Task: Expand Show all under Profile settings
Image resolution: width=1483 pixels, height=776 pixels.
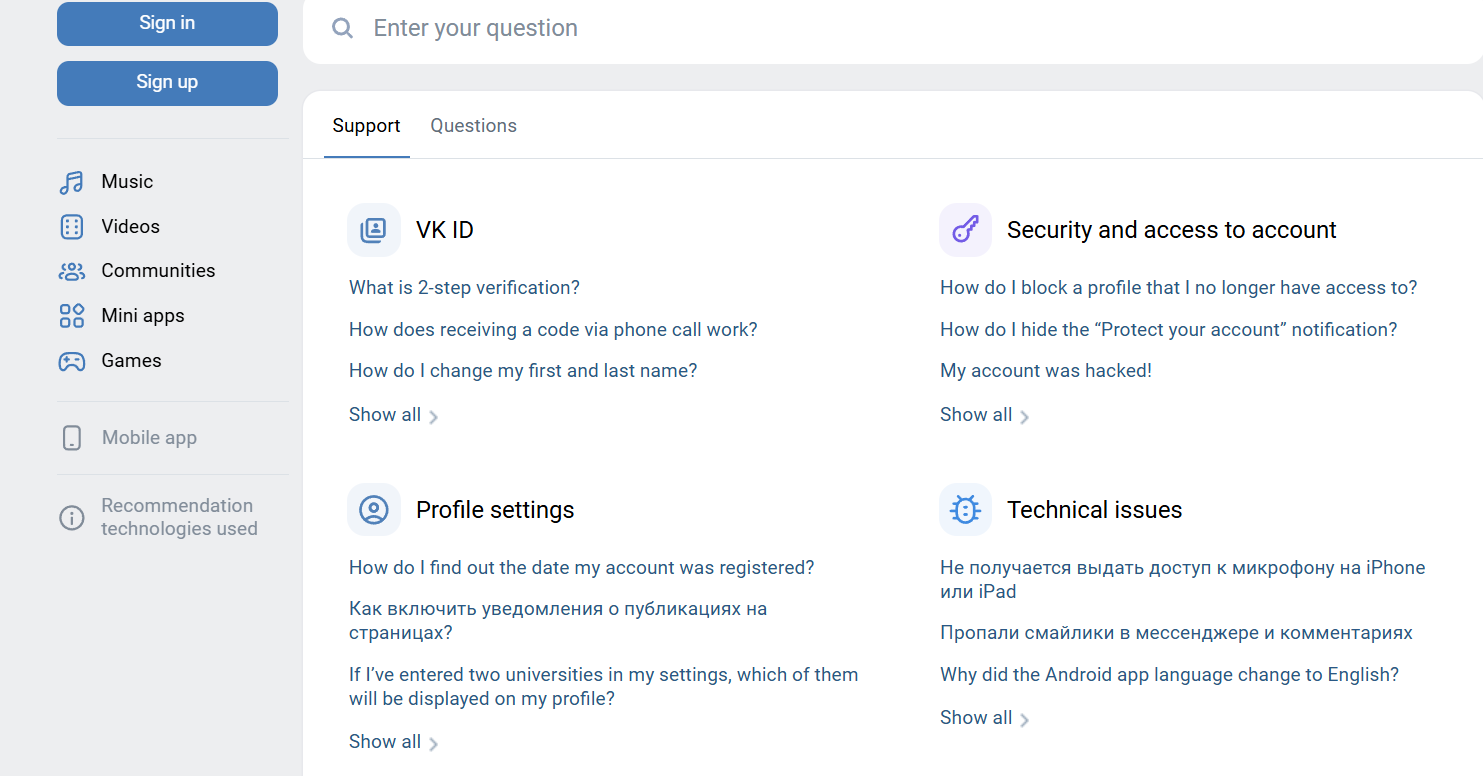Action: point(393,742)
